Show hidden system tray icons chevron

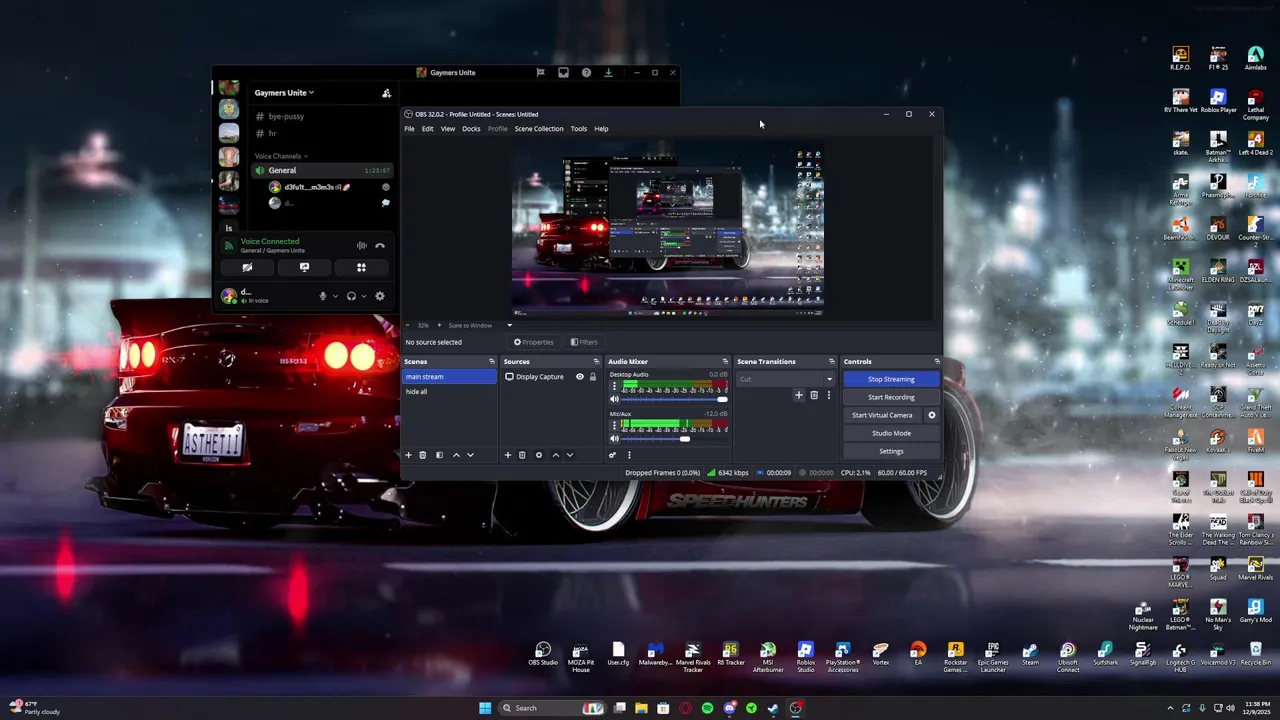(1170, 708)
